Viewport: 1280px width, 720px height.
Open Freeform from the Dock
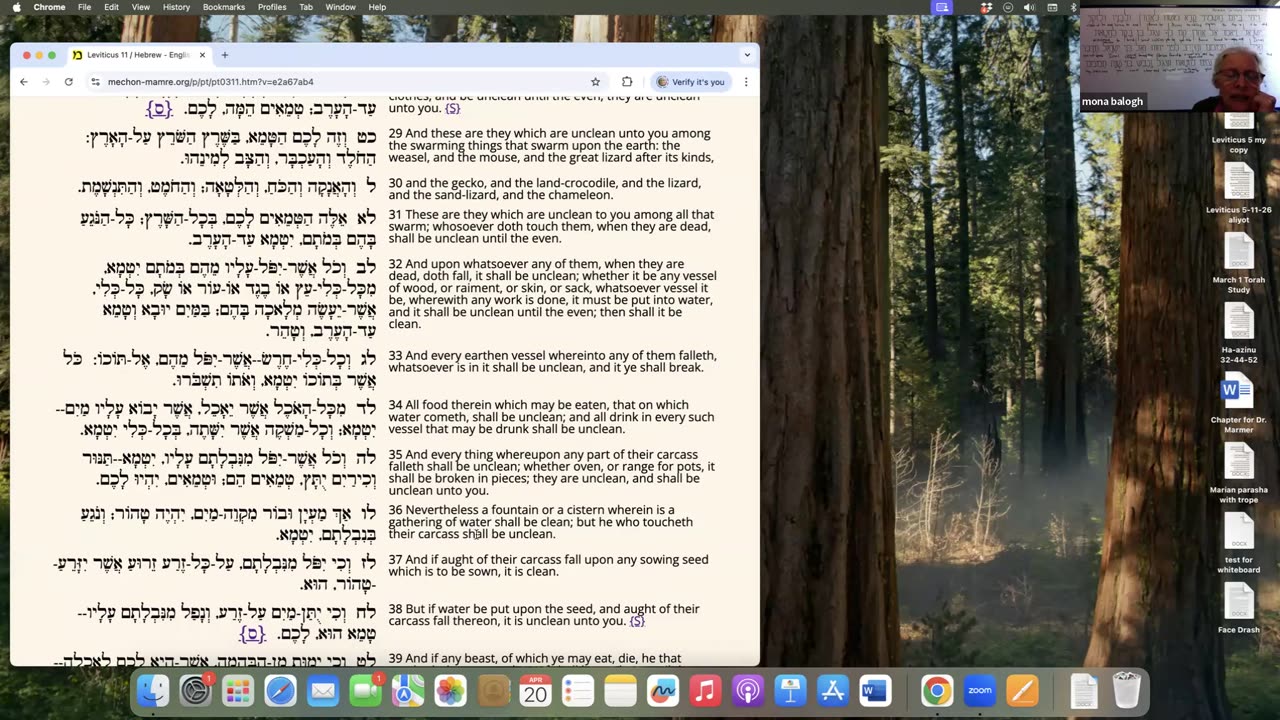tap(663, 690)
